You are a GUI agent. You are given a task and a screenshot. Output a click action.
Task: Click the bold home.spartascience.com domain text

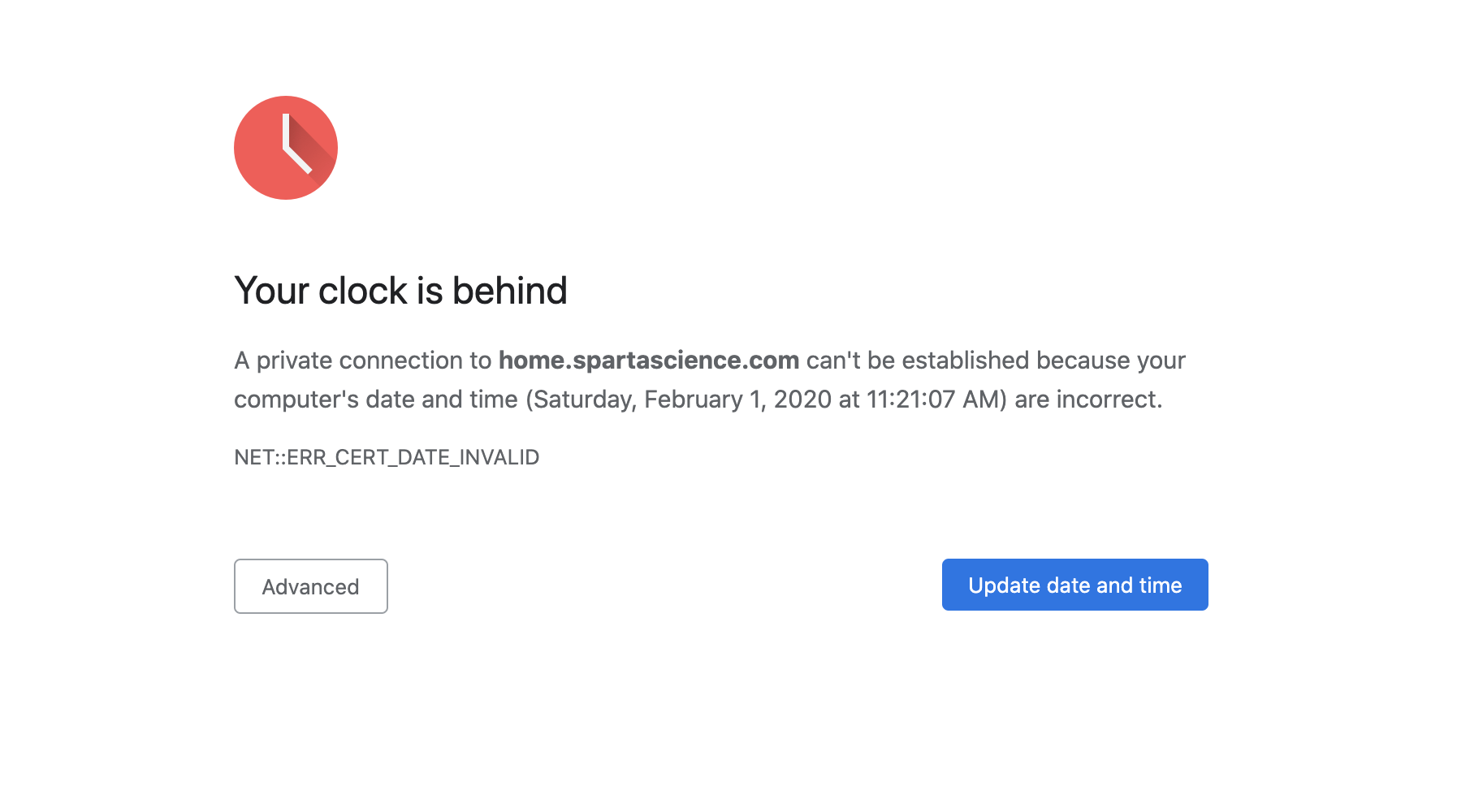point(649,360)
